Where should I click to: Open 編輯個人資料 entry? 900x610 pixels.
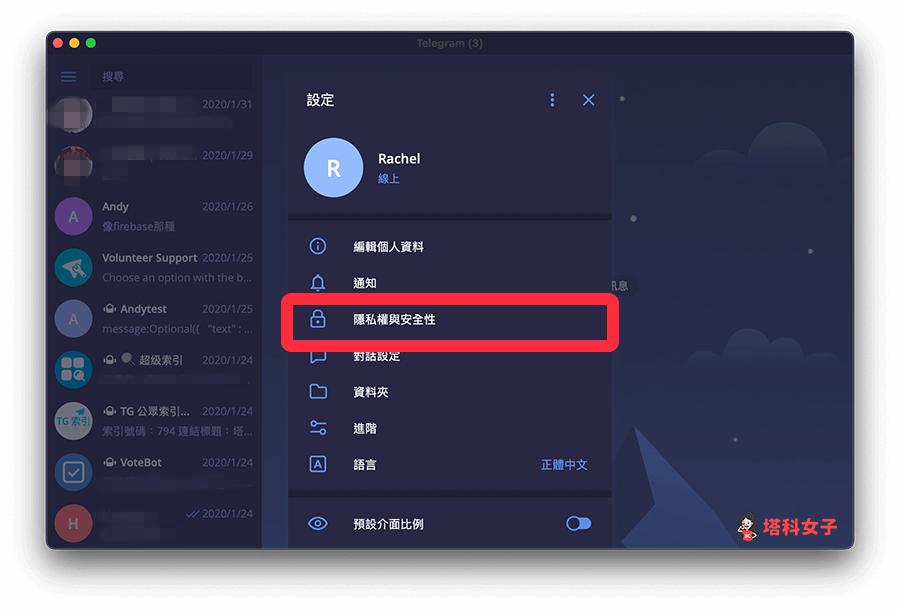[449, 246]
